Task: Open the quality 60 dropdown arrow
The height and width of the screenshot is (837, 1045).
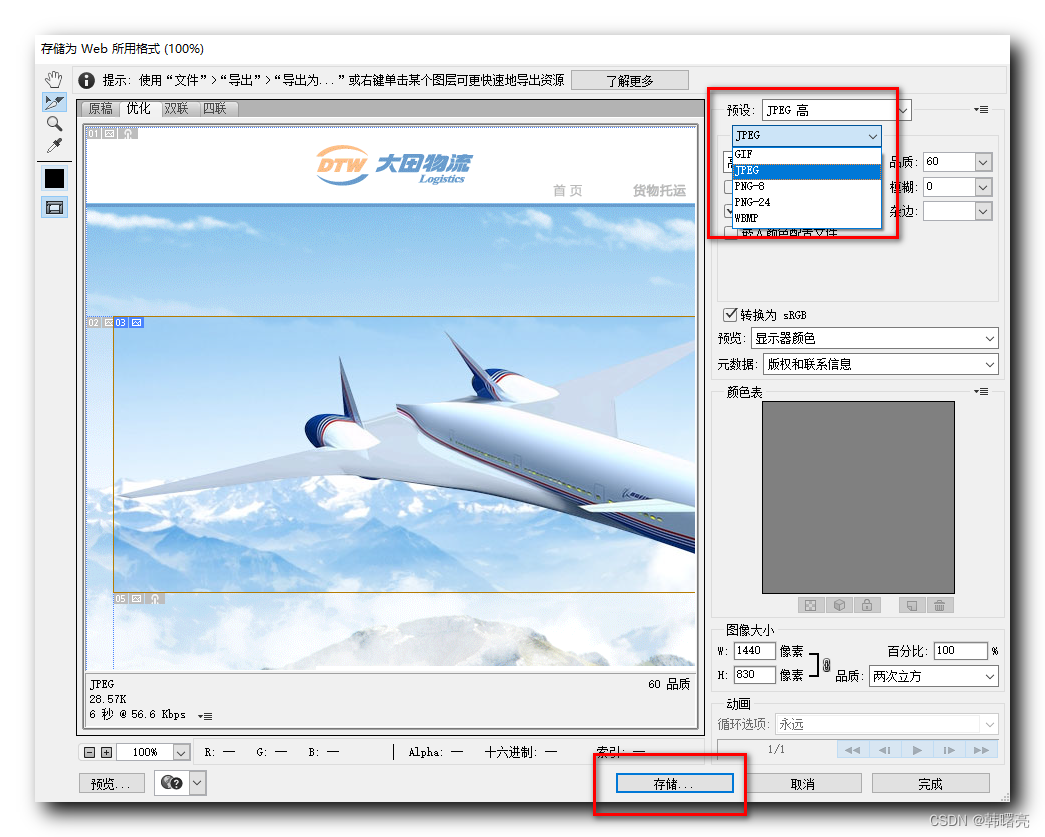Action: point(983,162)
